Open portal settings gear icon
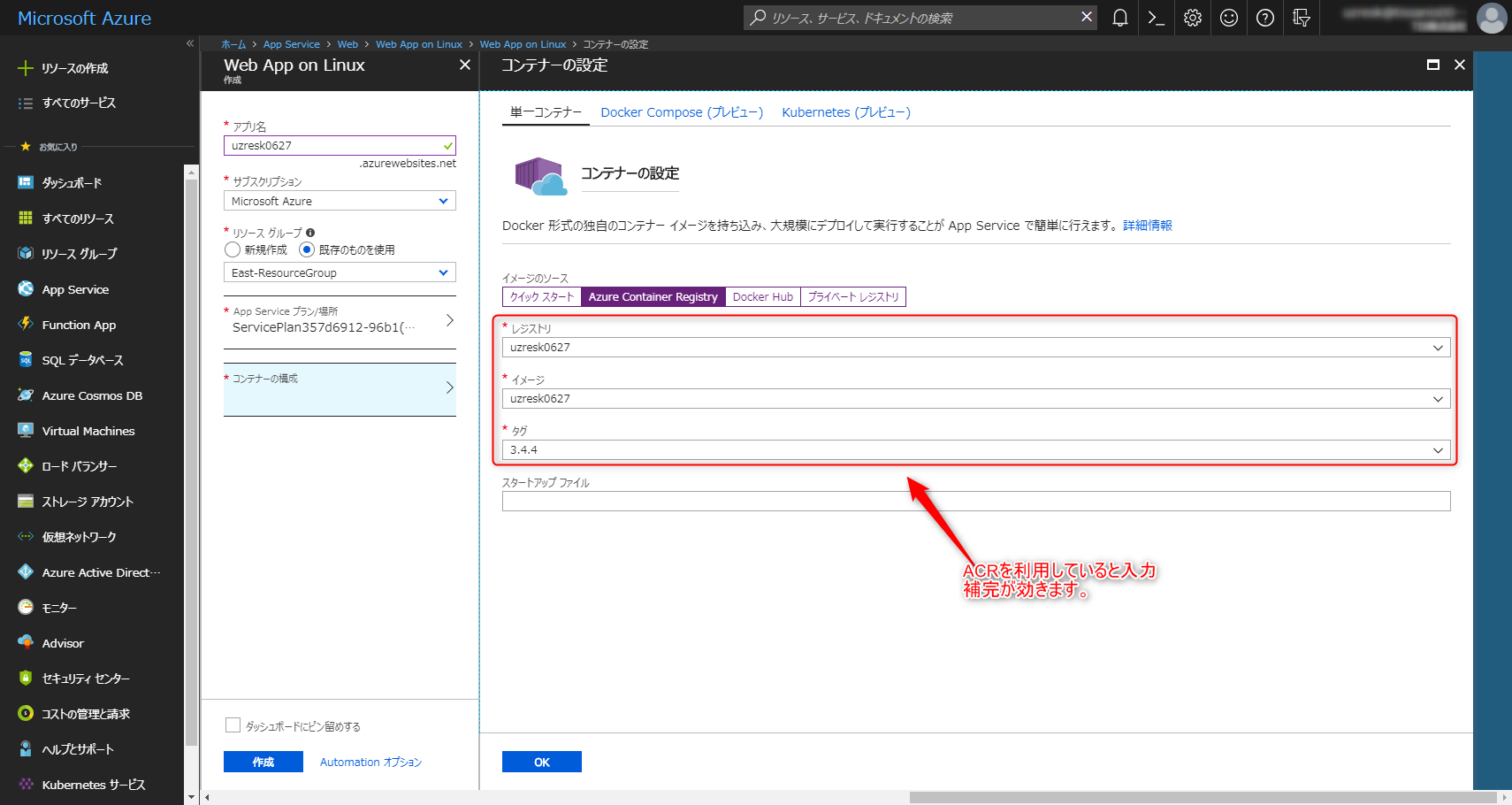This screenshot has width=1512, height=805. (x=1193, y=18)
